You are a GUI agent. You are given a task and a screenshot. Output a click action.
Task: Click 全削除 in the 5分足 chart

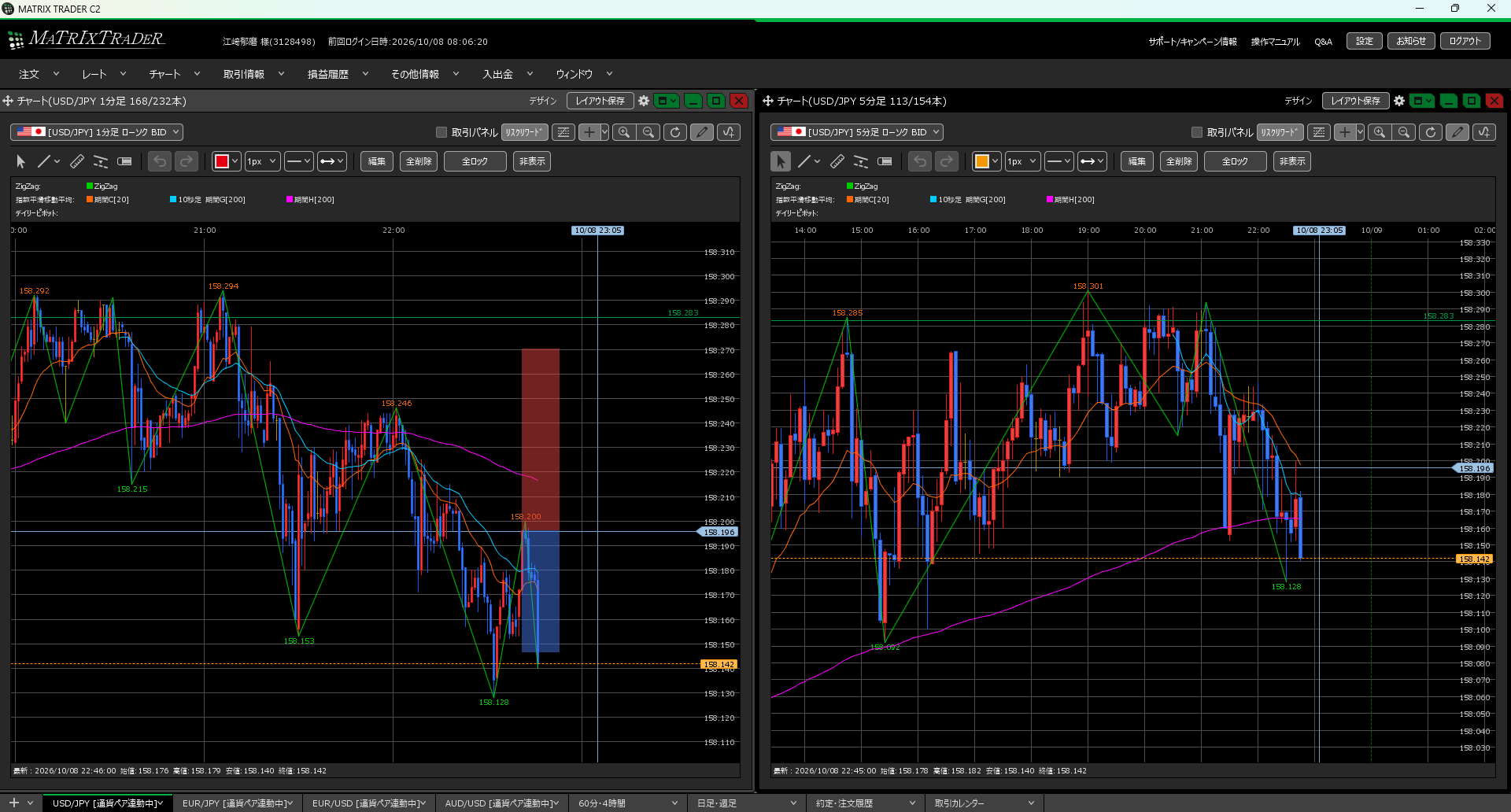pos(1179,161)
